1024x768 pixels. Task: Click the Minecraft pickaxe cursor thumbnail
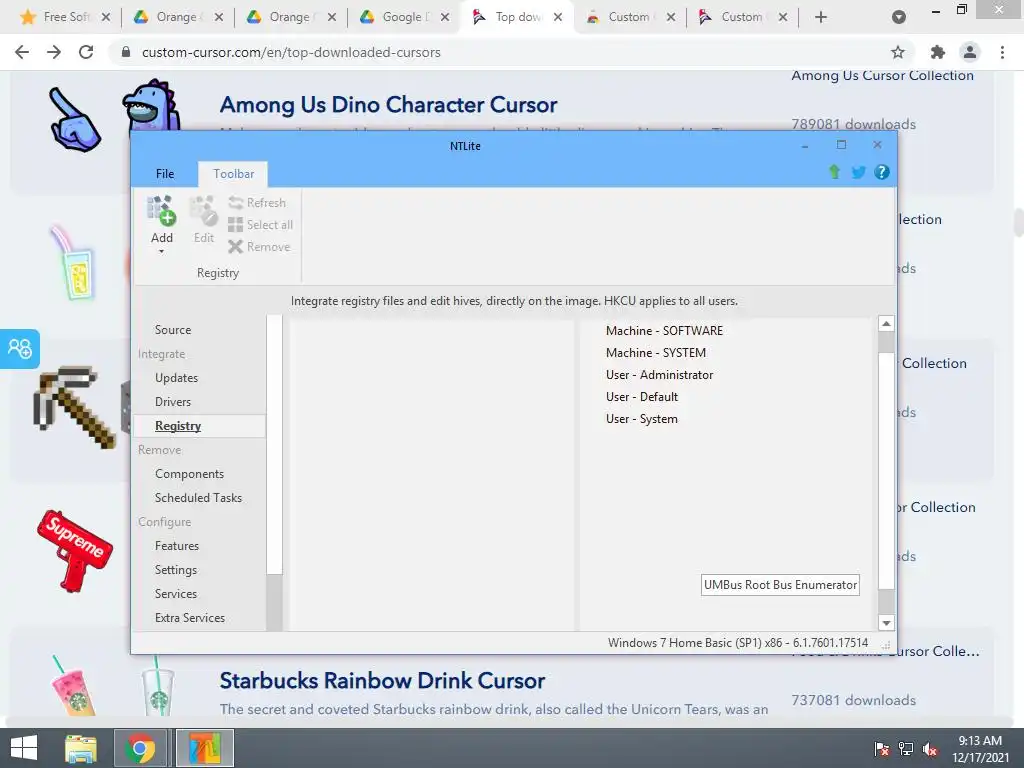[75, 407]
